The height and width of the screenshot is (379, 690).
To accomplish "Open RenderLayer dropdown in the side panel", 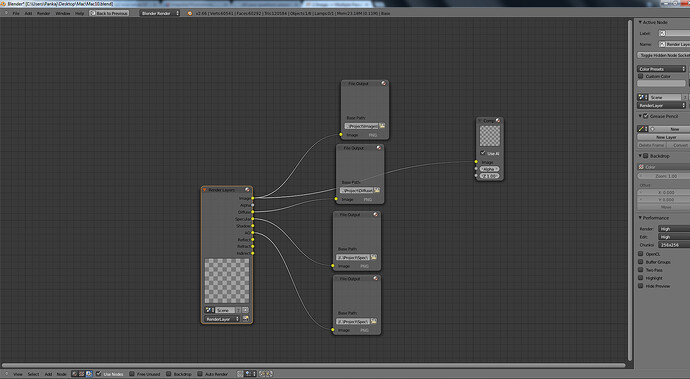I will [x=661, y=105].
